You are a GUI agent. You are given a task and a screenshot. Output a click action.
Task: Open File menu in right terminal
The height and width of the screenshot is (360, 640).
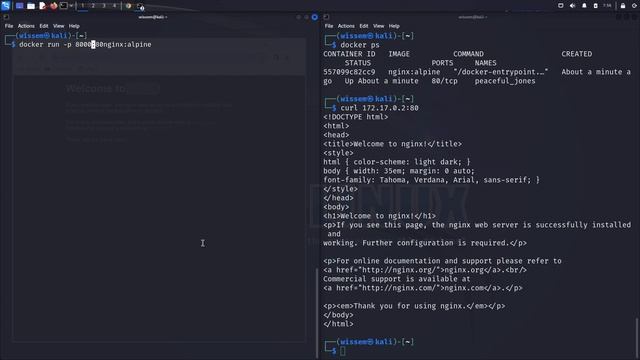pos(329,26)
